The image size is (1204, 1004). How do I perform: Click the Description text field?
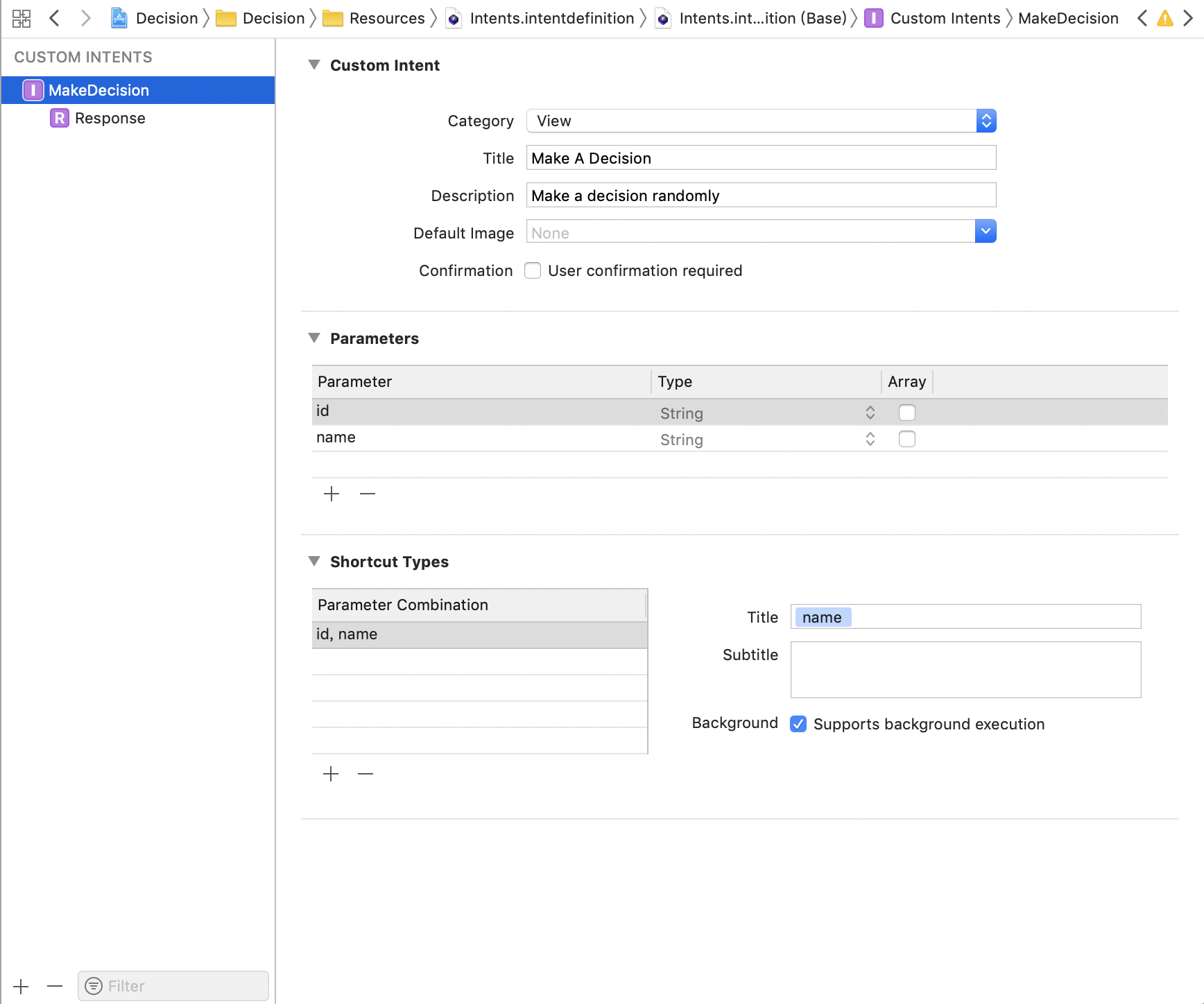pyautogui.click(x=761, y=196)
